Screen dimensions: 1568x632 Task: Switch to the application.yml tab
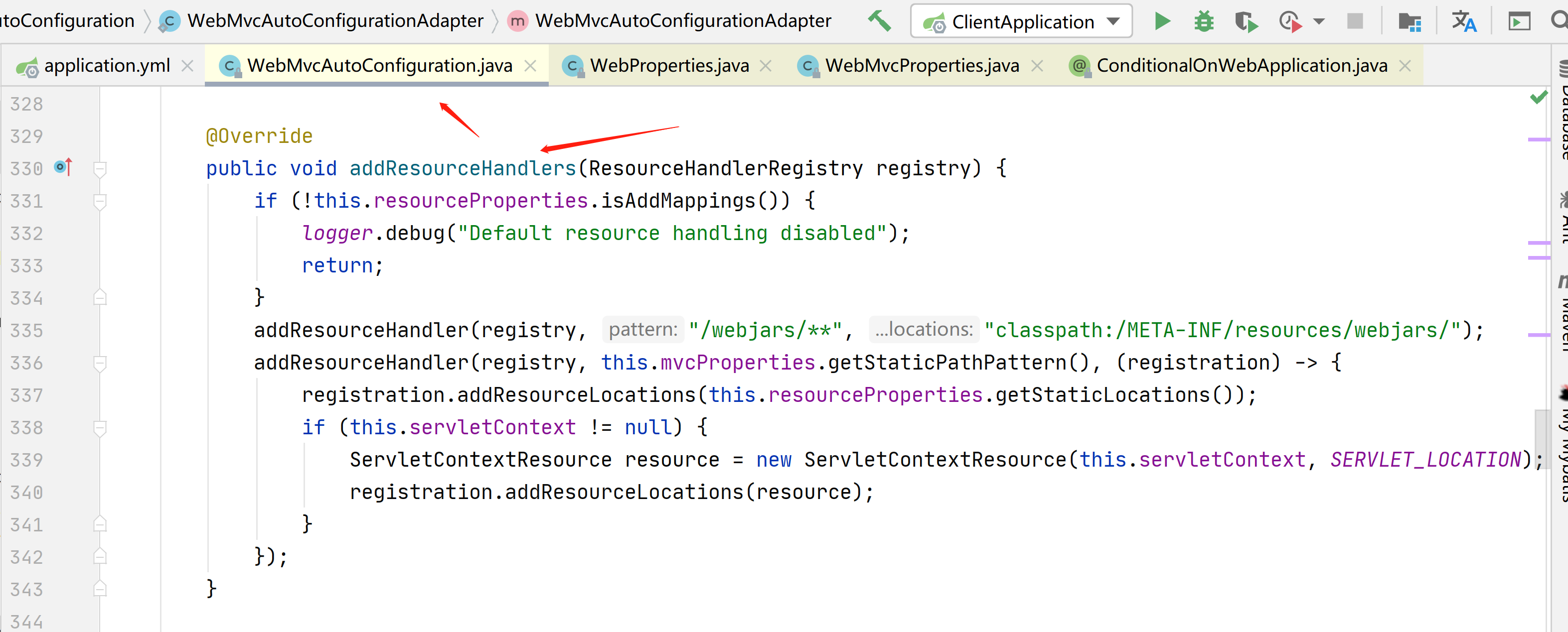(107, 66)
